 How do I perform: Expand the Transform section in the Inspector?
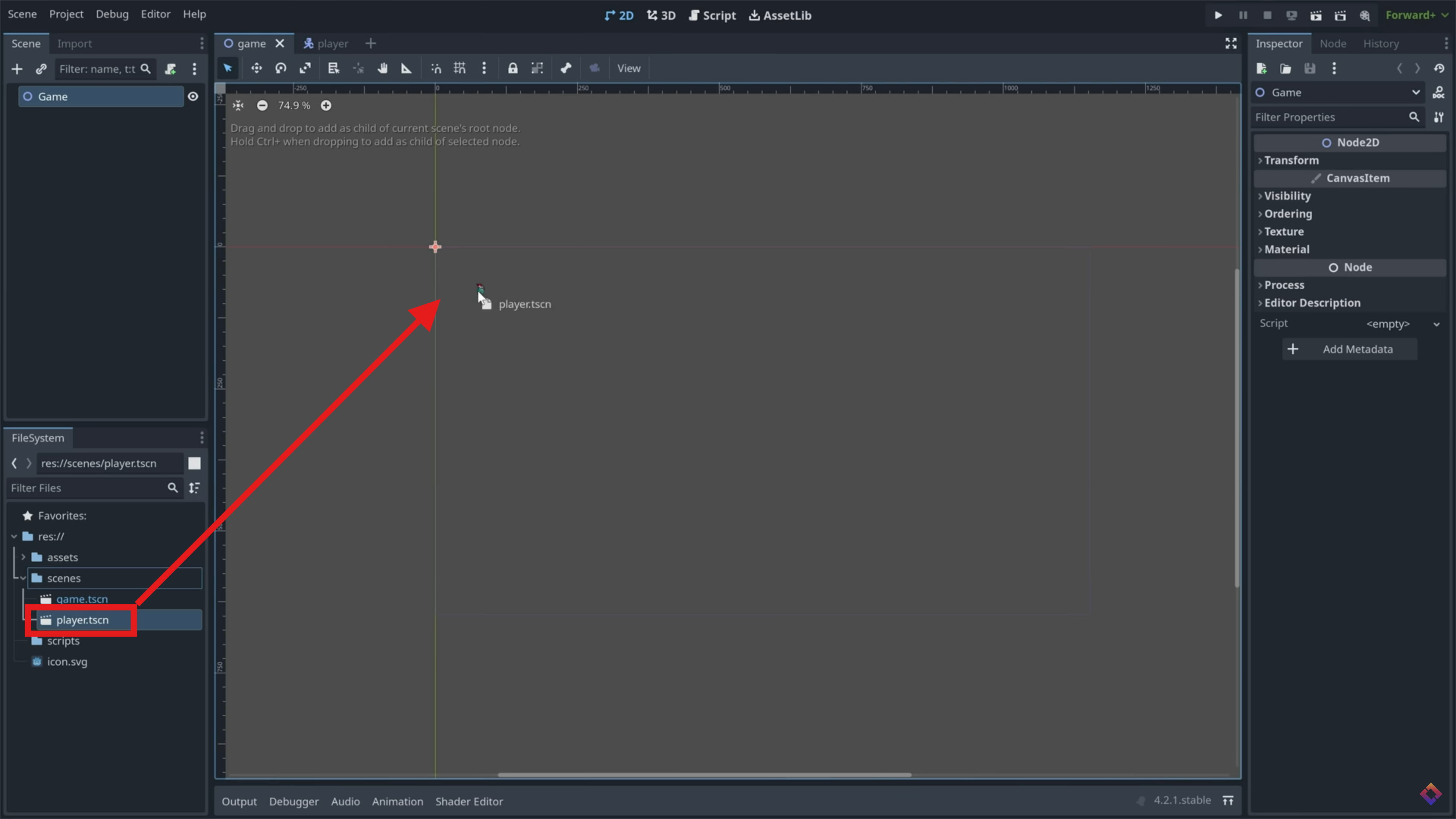pos(1291,160)
